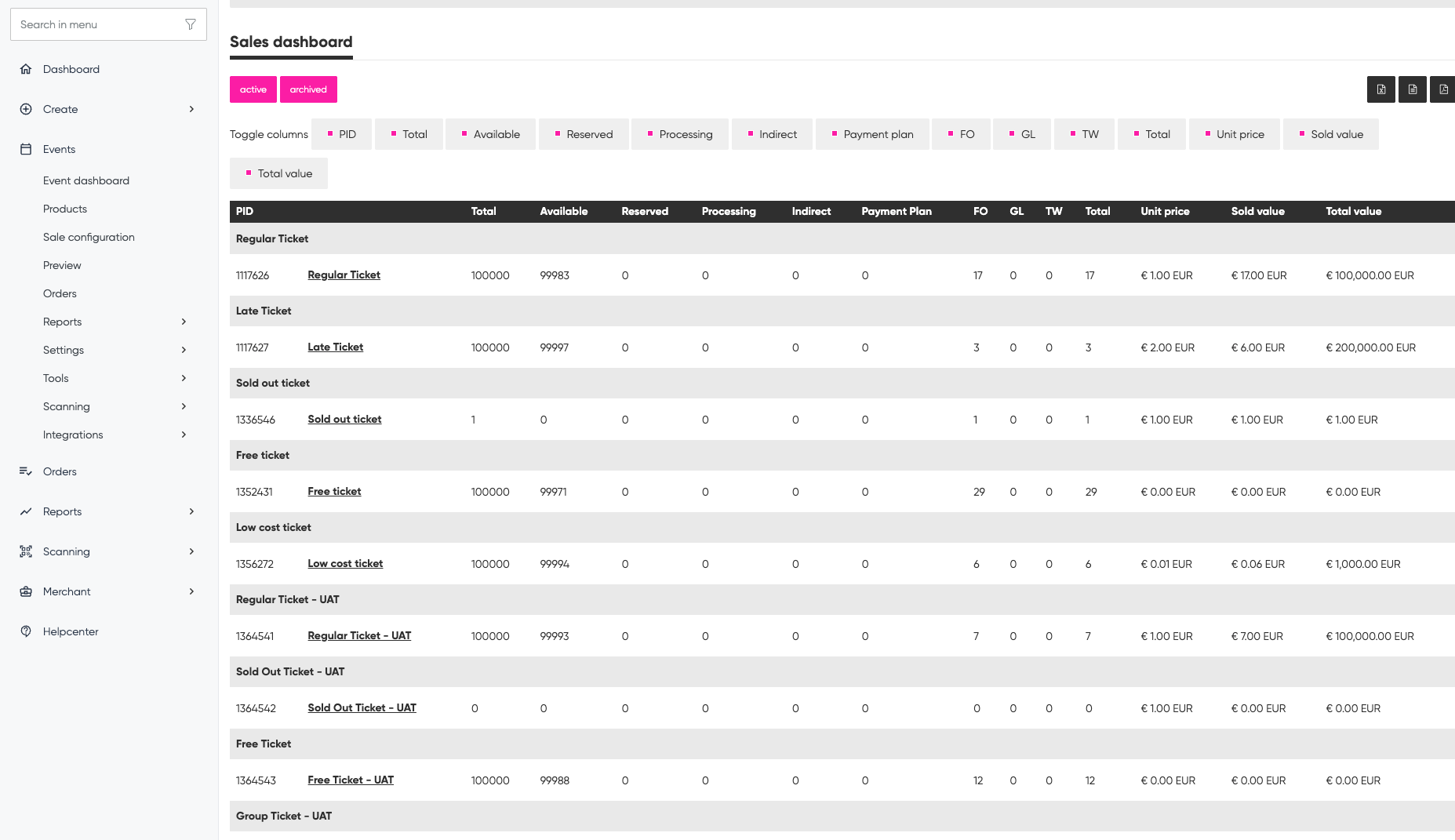Export the table as a PDF

pos(1443,89)
